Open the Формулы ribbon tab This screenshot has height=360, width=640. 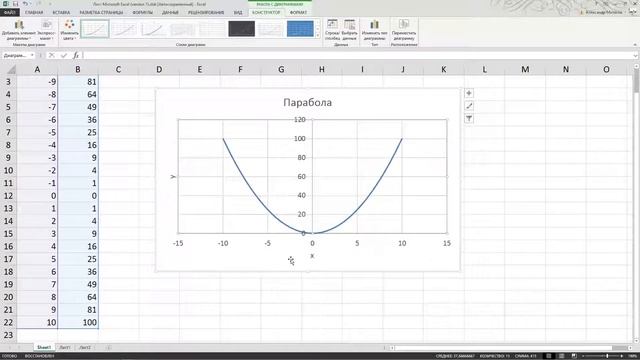(x=142, y=12)
